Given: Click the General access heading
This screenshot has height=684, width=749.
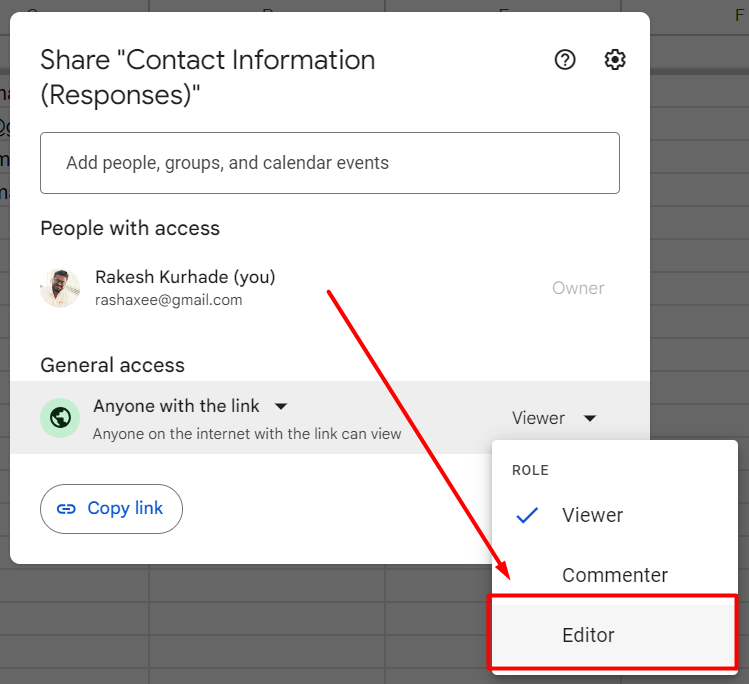Looking at the screenshot, I should [112, 365].
